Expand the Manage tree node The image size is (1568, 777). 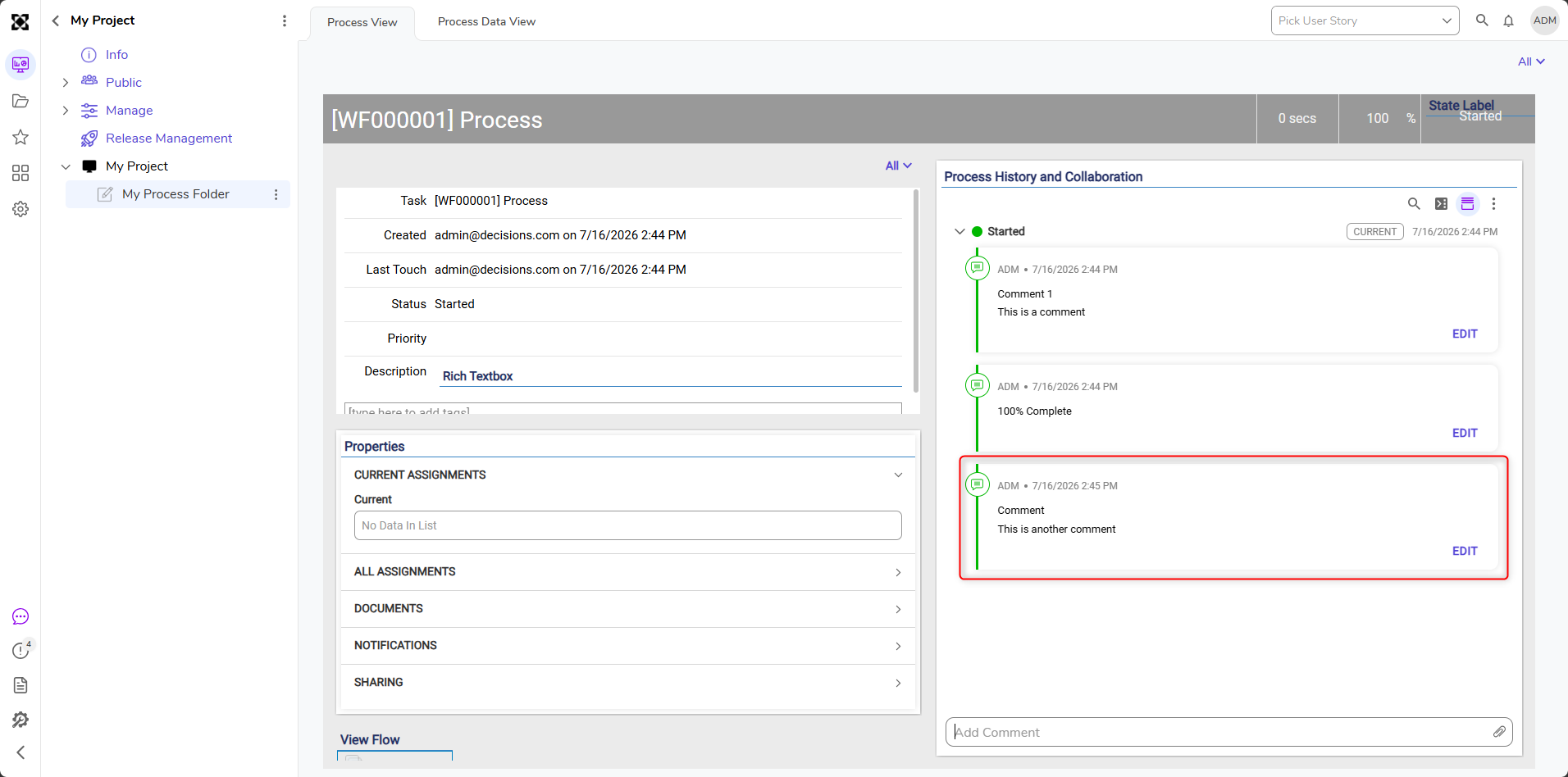tap(66, 111)
